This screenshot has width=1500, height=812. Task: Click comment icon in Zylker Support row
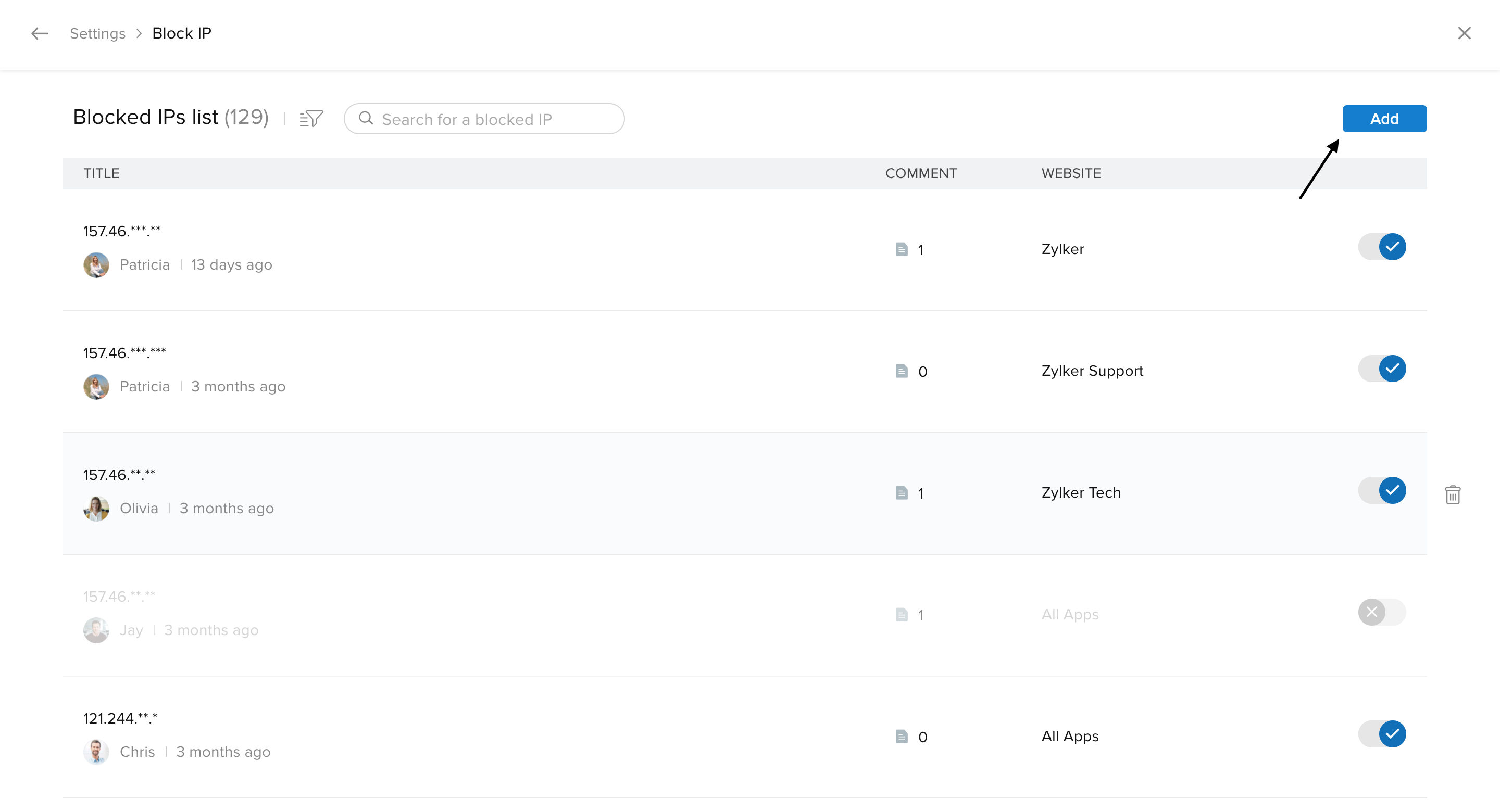click(x=902, y=371)
